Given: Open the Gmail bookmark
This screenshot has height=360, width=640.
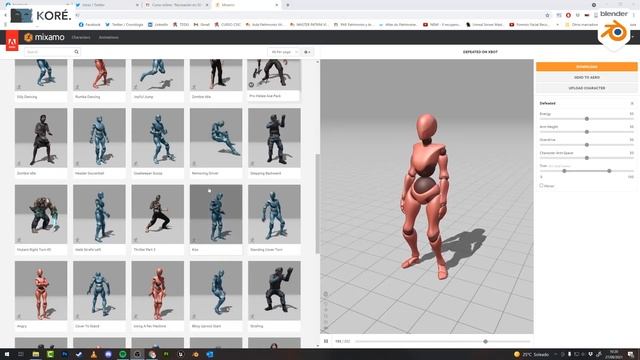Looking at the screenshot, I should point(202,24).
